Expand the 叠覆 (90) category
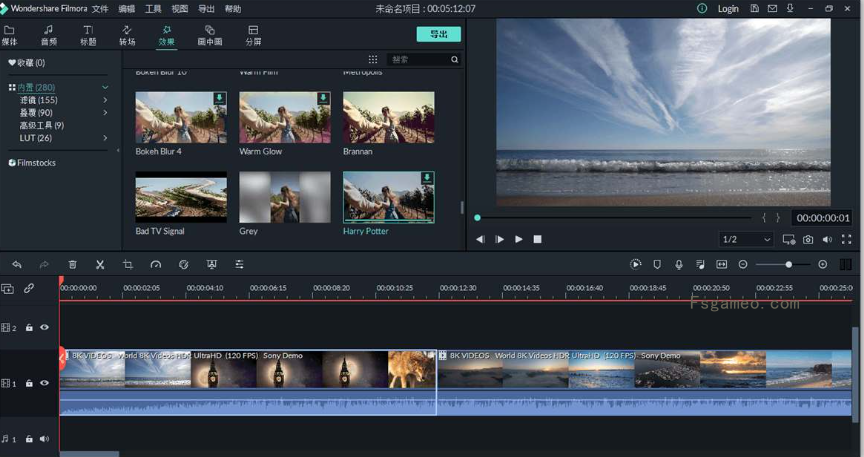Screen dimensions: 864x457 point(105,112)
